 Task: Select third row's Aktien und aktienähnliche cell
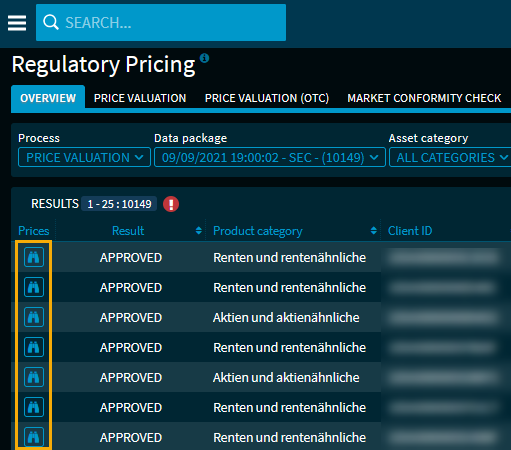[286, 317]
